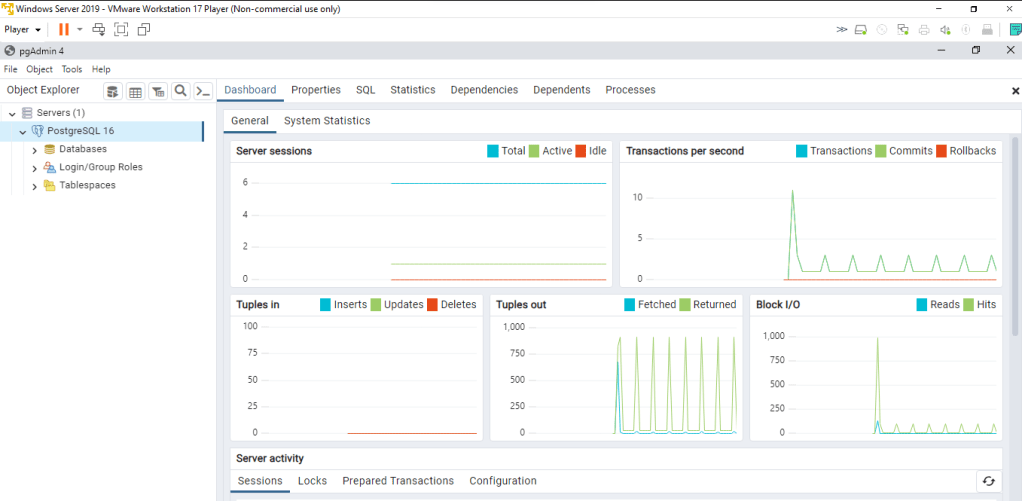Click the Rollbacks legend color swatch
Image resolution: width=1022 pixels, height=501 pixels.
[x=941, y=151]
